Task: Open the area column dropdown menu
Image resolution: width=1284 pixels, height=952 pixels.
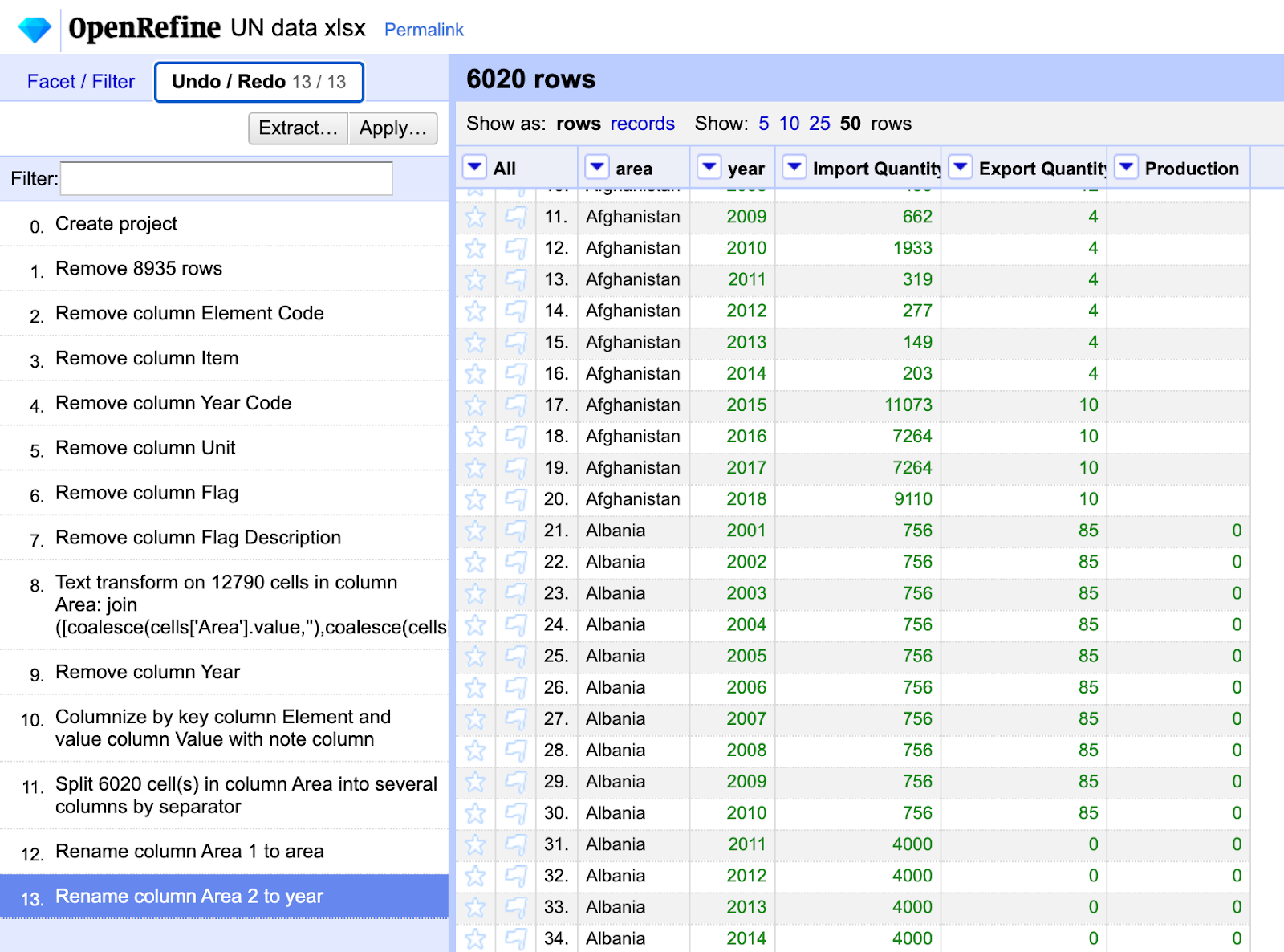Action: pyautogui.click(x=596, y=167)
